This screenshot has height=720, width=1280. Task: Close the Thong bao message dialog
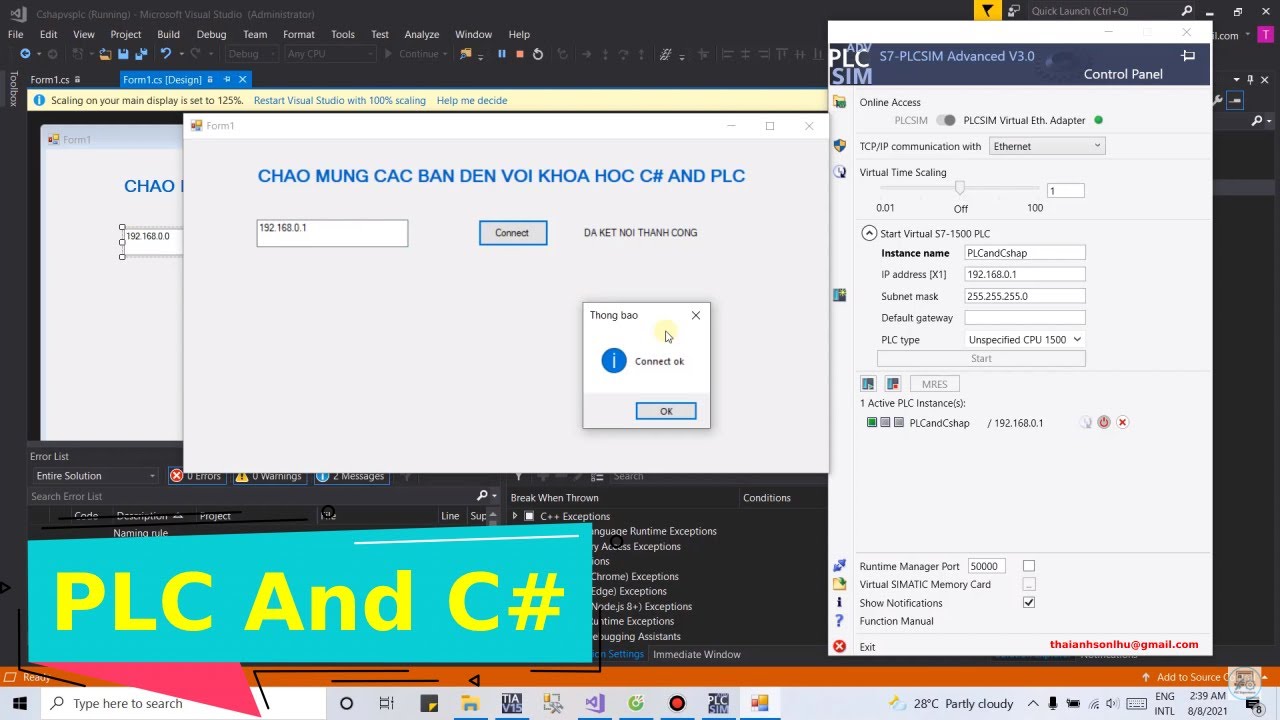696,315
